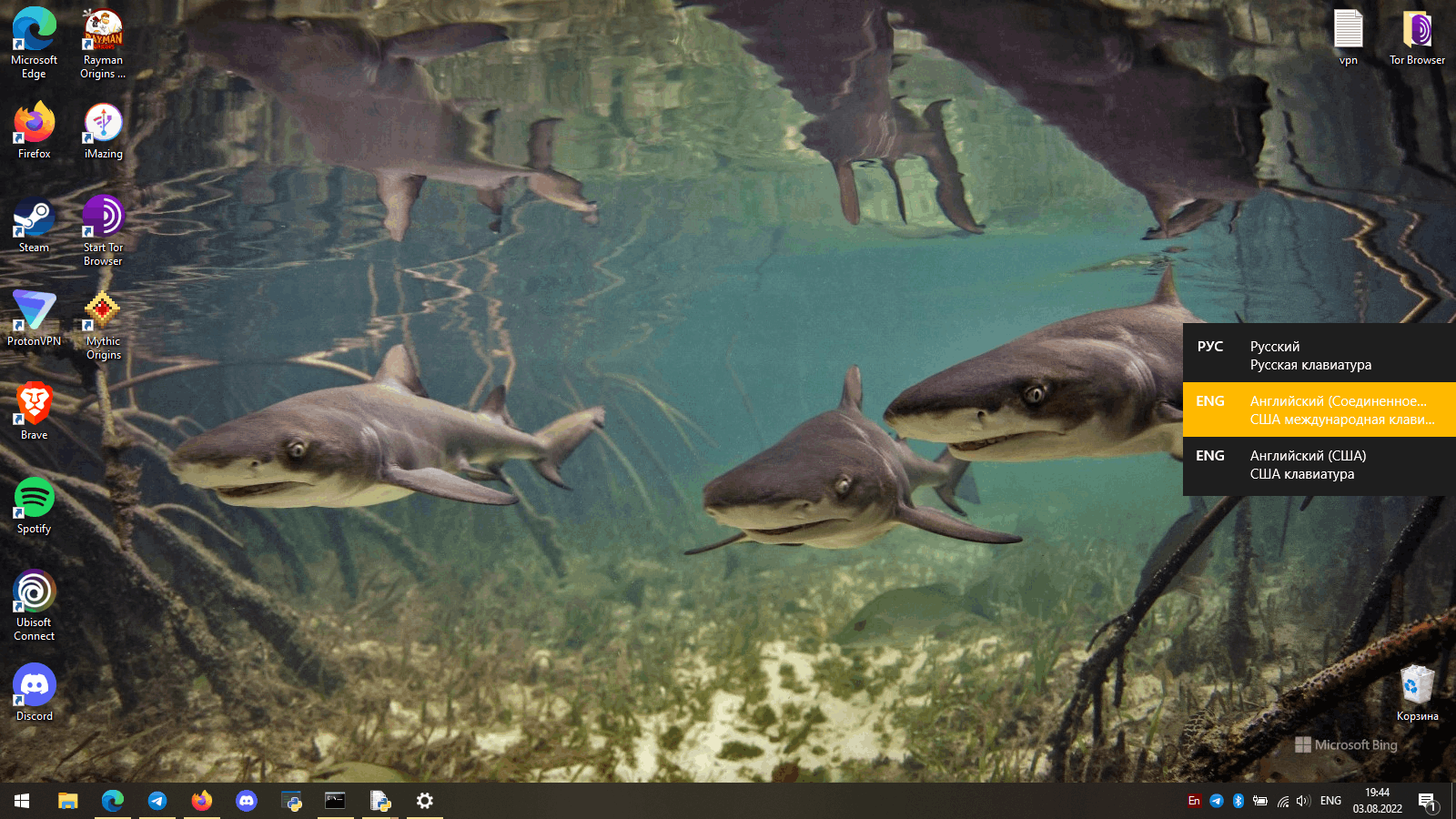Viewport: 1456px width, 819px height.
Task: Select the Mythic Origins desktop shortcut
Action: 103,325
